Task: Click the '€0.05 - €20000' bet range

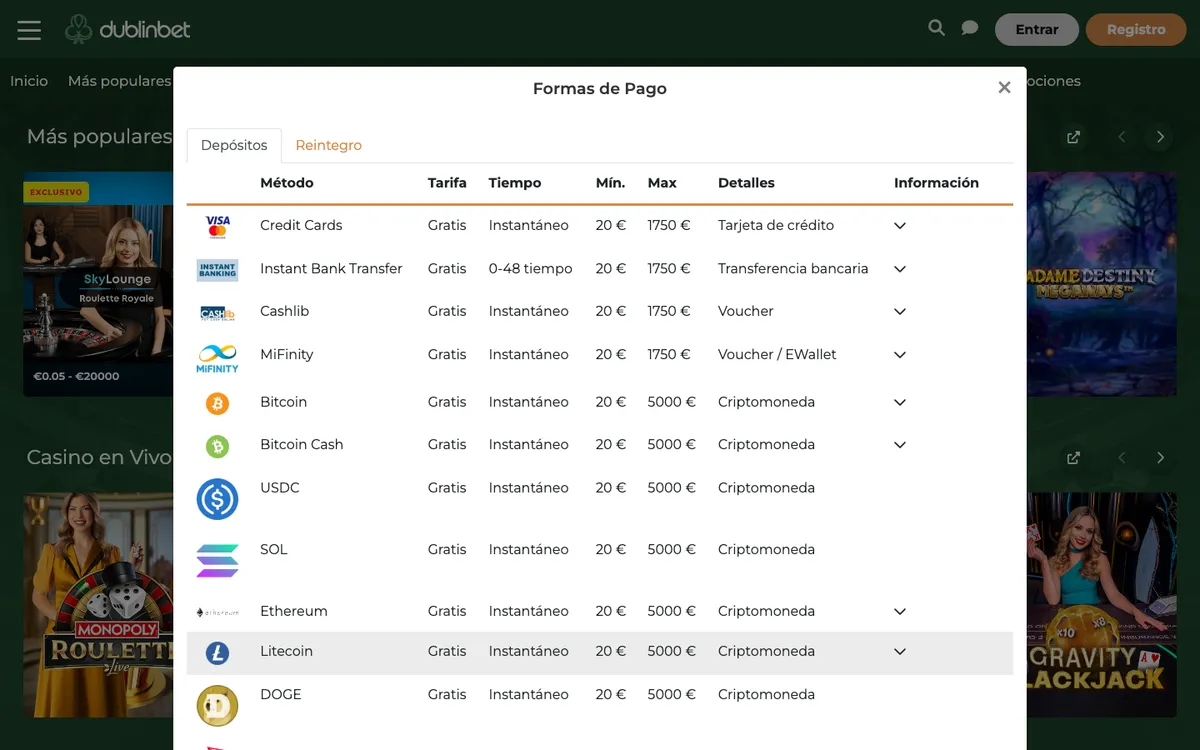Action: pyautogui.click(x=76, y=377)
